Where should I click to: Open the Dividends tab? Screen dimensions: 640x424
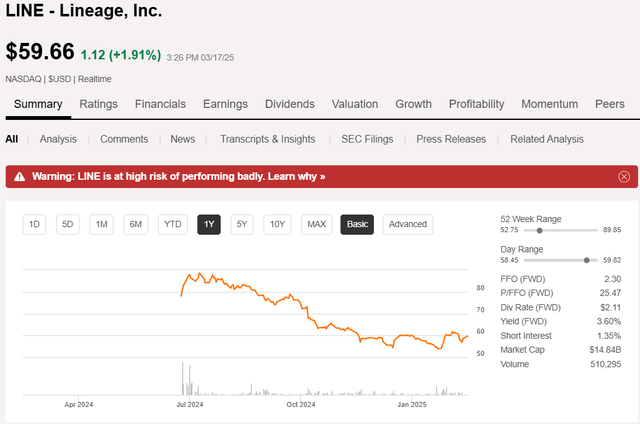(x=290, y=104)
